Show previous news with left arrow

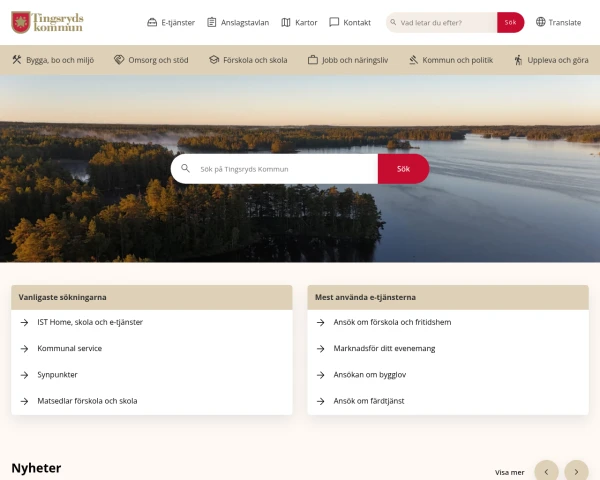pos(546,472)
